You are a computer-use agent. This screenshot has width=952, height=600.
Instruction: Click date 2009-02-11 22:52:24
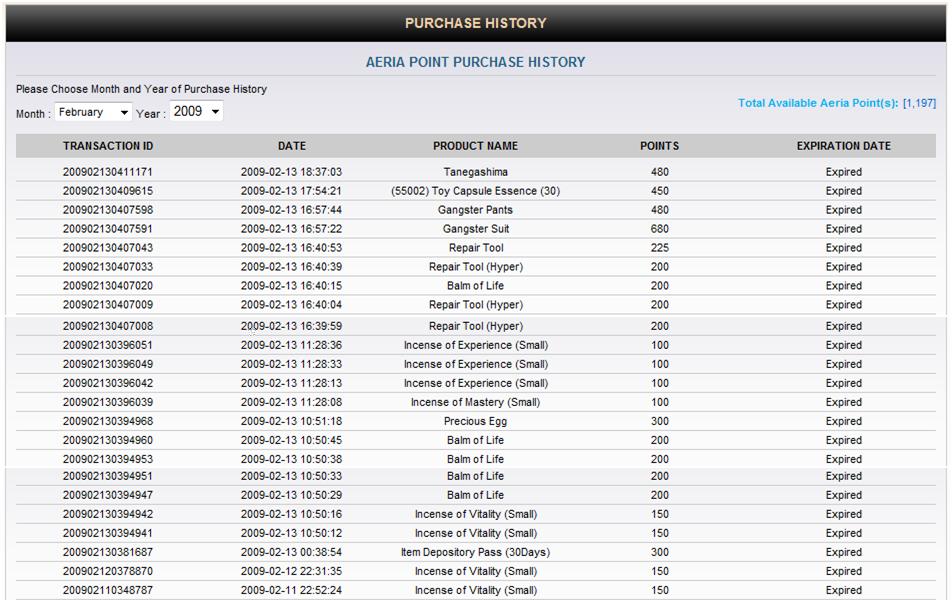291,590
